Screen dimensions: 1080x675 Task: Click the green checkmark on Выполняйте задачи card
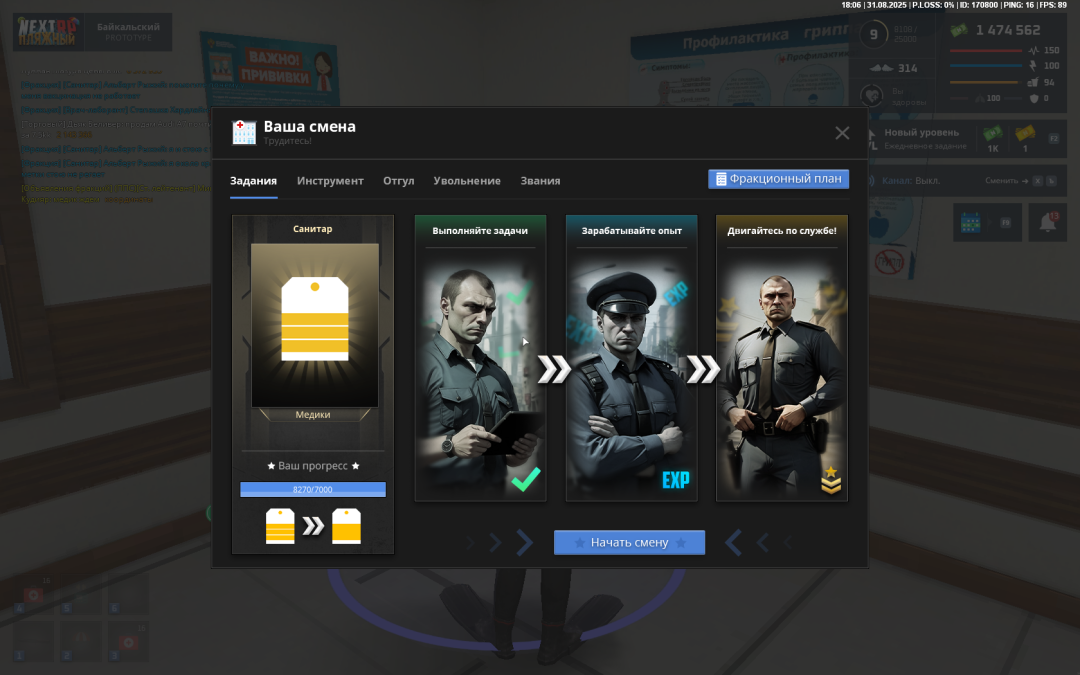tap(526, 480)
